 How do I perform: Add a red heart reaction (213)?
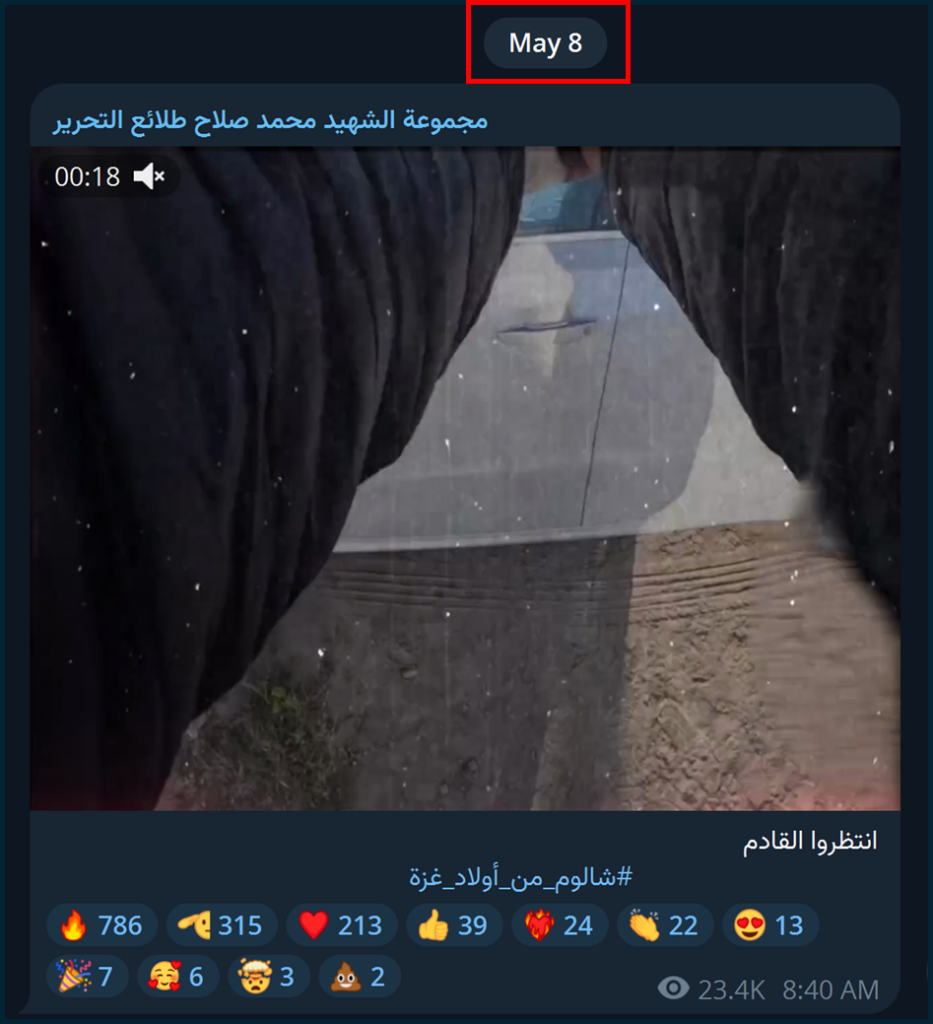pos(341,925)
